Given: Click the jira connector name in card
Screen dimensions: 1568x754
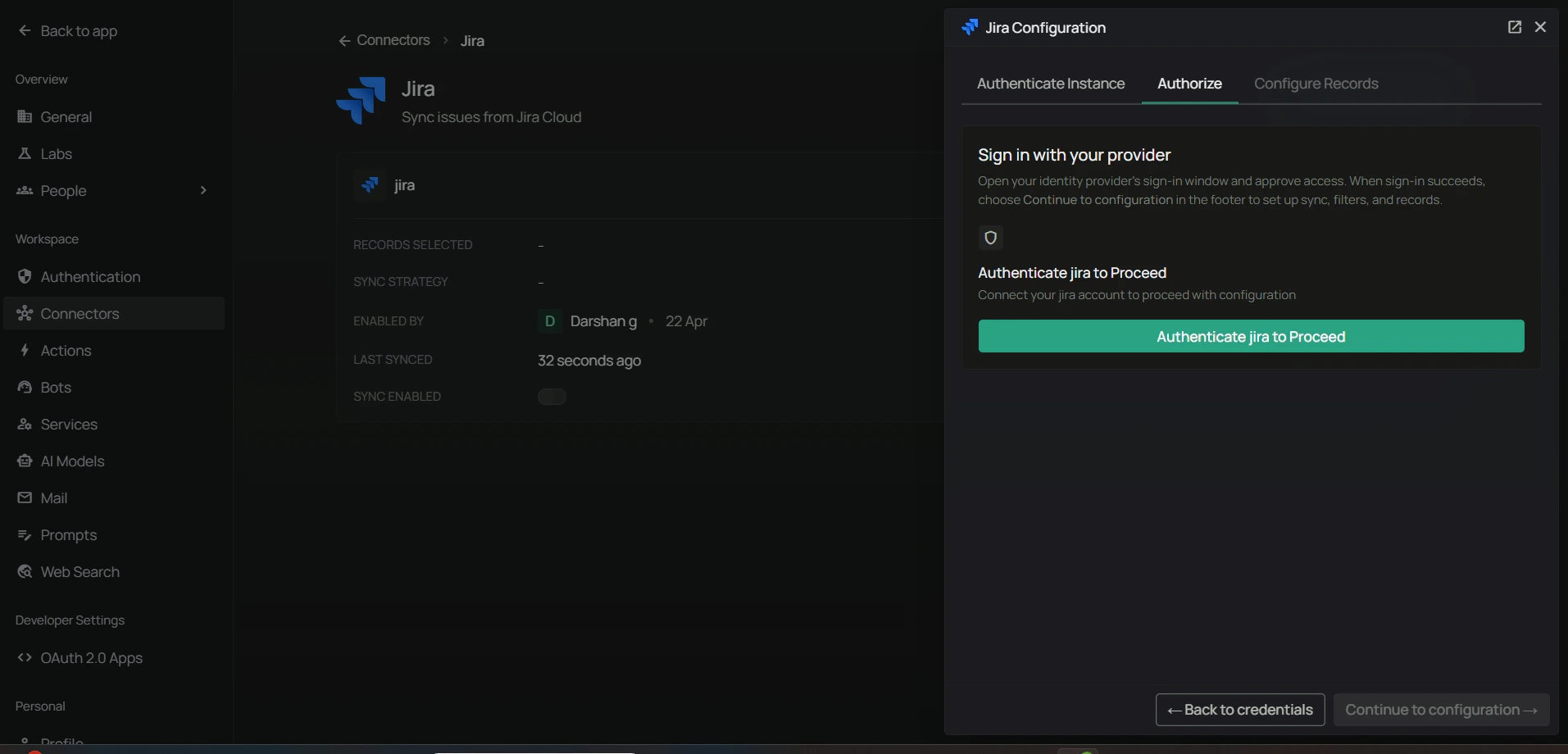Looking at the screenshot, I should (404, 185).
